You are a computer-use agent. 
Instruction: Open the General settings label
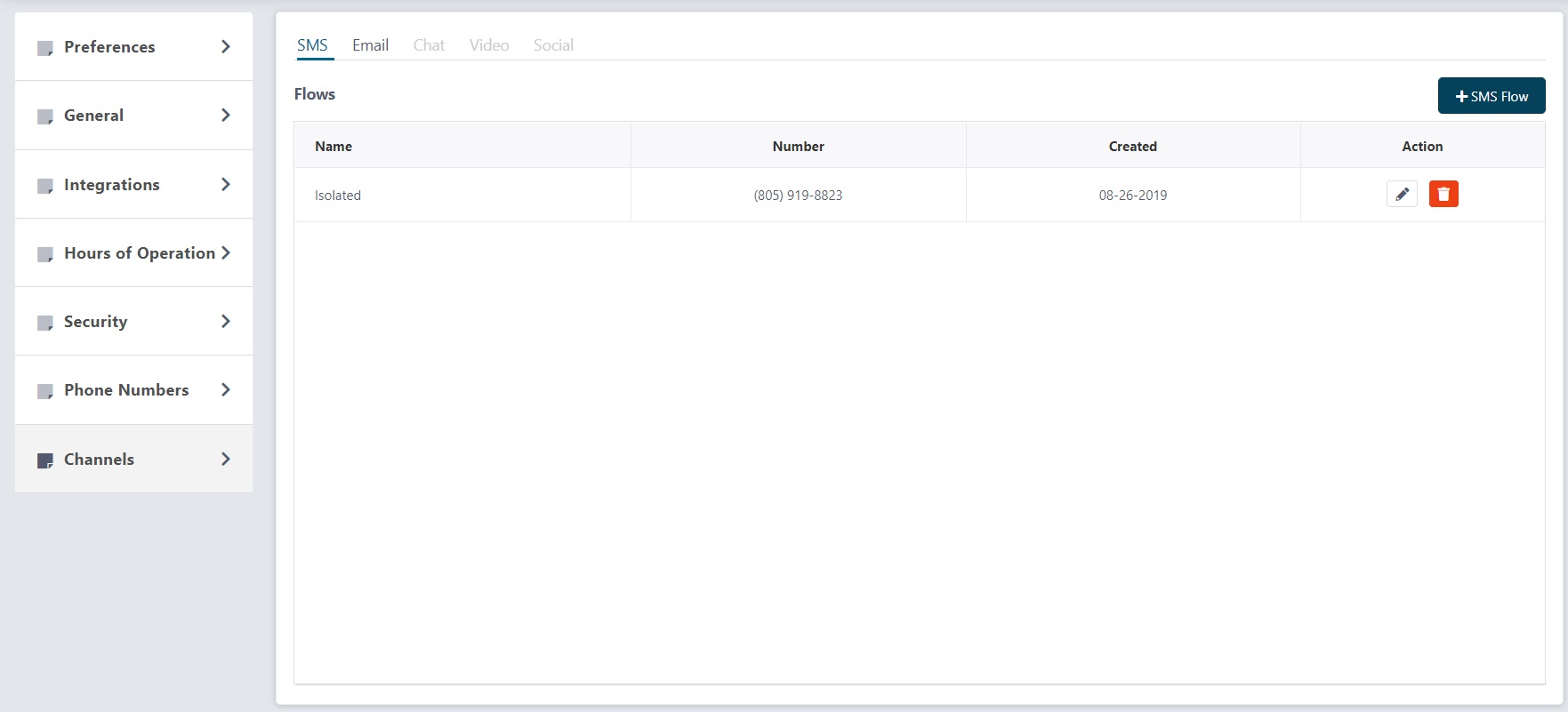[93, 116]
